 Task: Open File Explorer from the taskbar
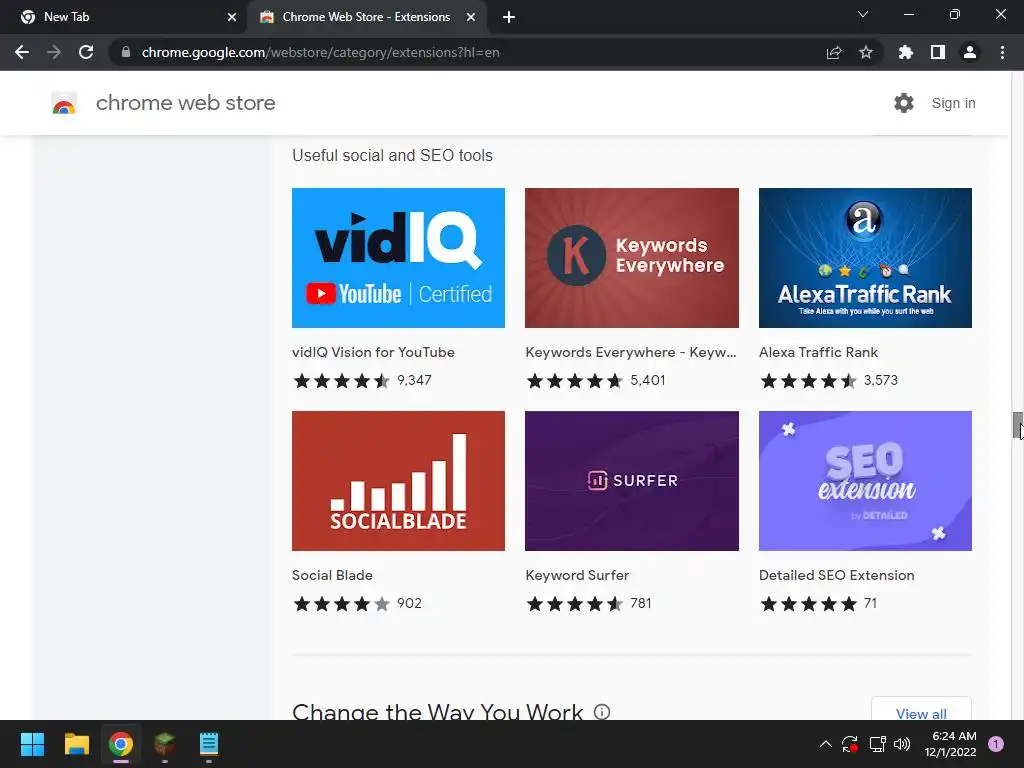pos(76,744)
